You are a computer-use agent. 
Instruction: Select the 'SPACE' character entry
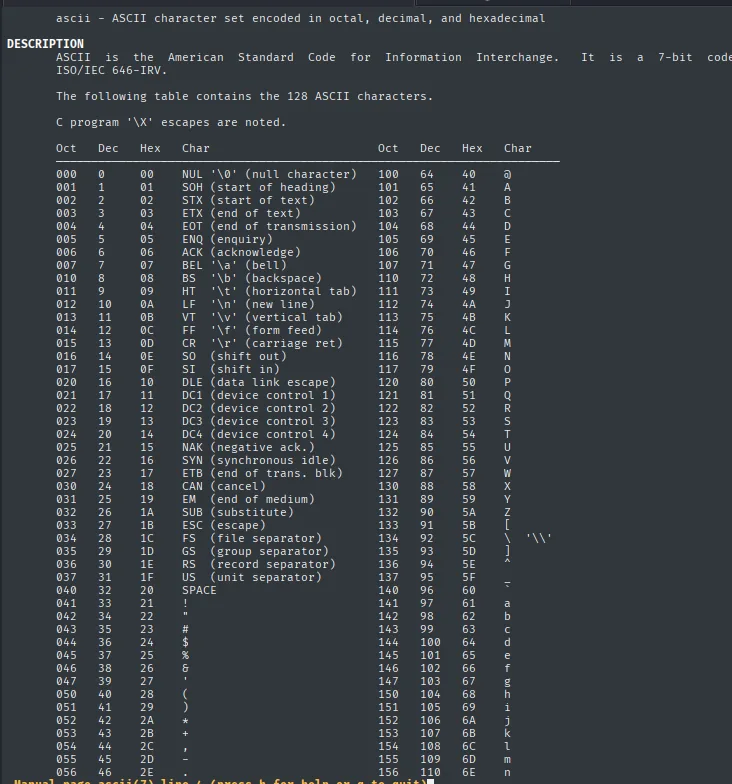click(200, 590)
